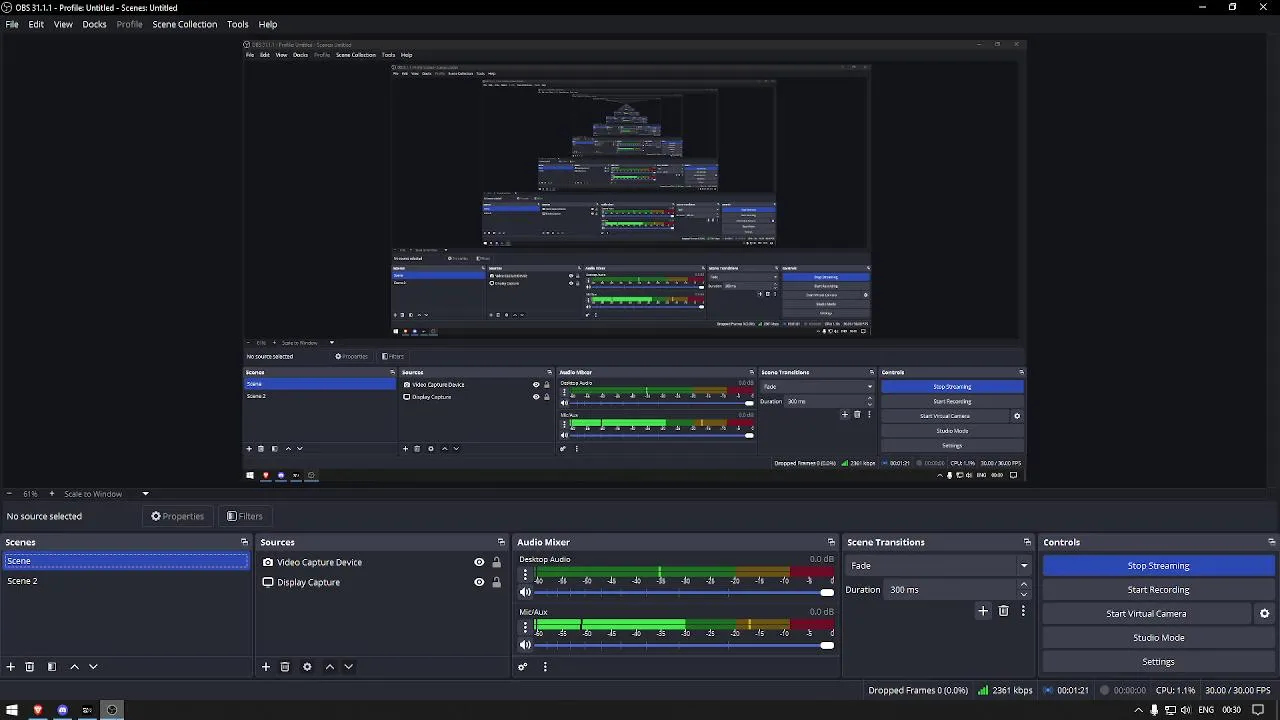This screenshot has height=720, width=1280.
Task: Open scene filters icon in the Scenes toolbar
Action: pos(52,667)
